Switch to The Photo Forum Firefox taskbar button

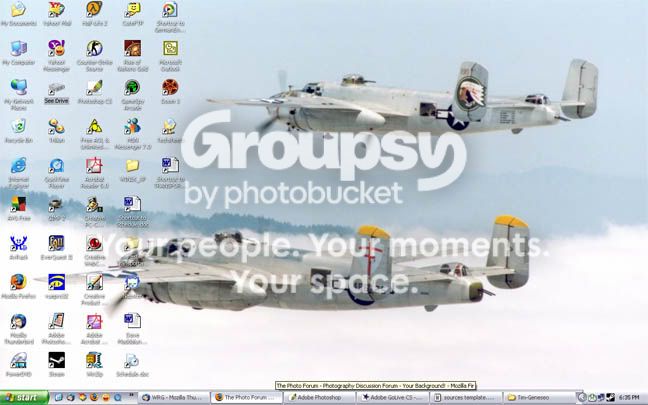[247, 398]
